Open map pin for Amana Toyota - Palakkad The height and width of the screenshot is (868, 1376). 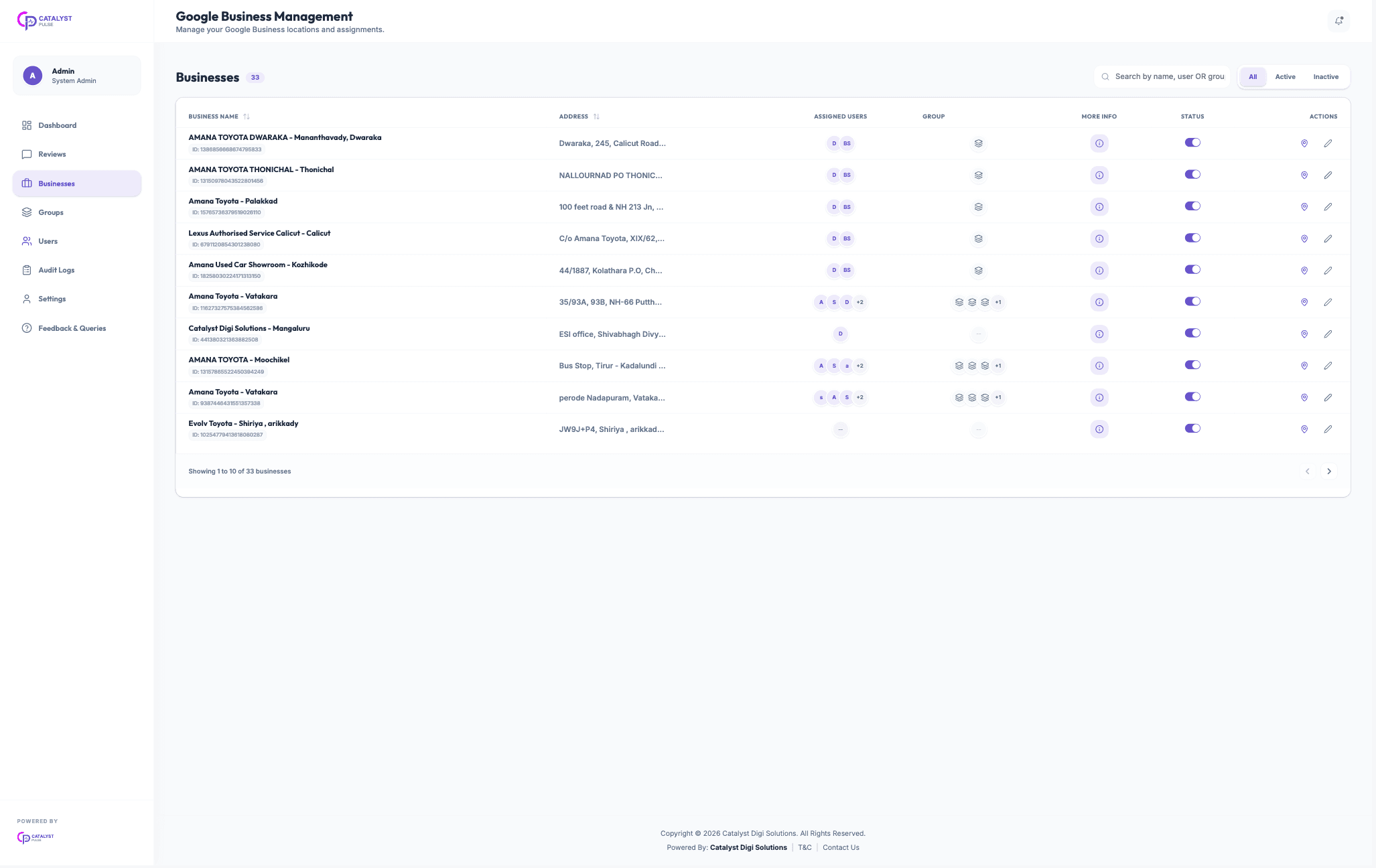point(1304,207)
